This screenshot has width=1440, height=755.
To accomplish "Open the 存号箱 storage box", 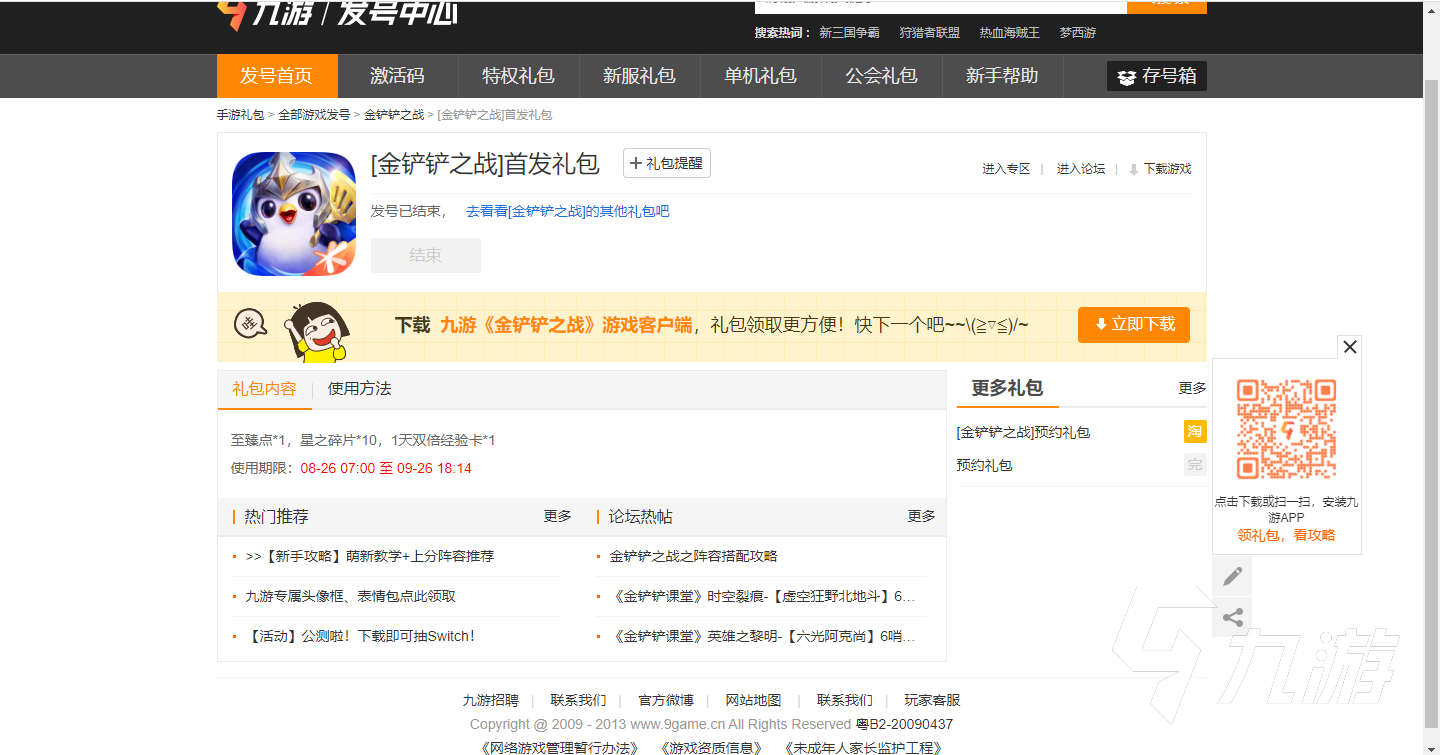I will point(1156,76).
